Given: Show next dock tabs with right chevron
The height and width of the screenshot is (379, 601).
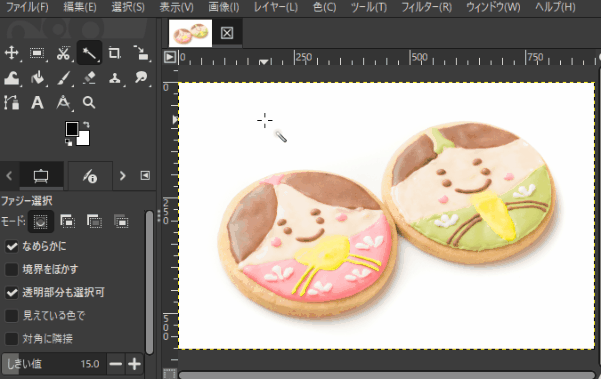Looking at the screenshot, I should point(122,176).
